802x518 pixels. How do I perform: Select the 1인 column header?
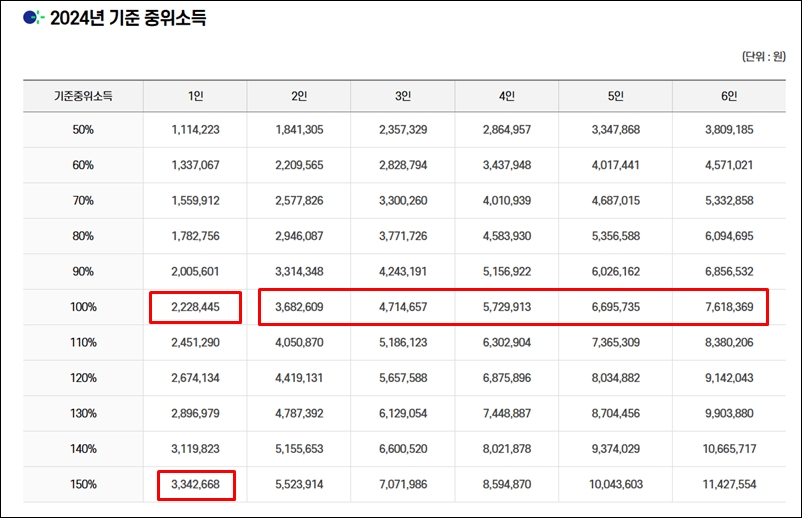pos(195,96)
